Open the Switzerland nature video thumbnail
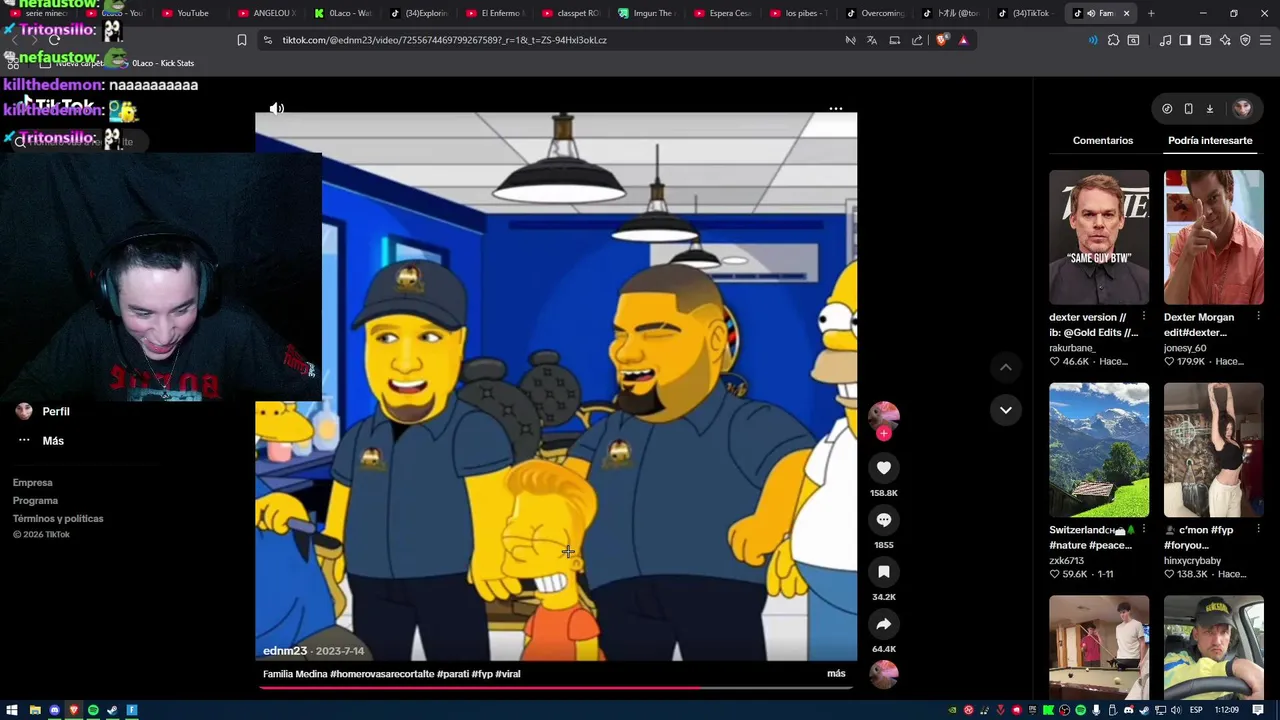 point(1099,450)
